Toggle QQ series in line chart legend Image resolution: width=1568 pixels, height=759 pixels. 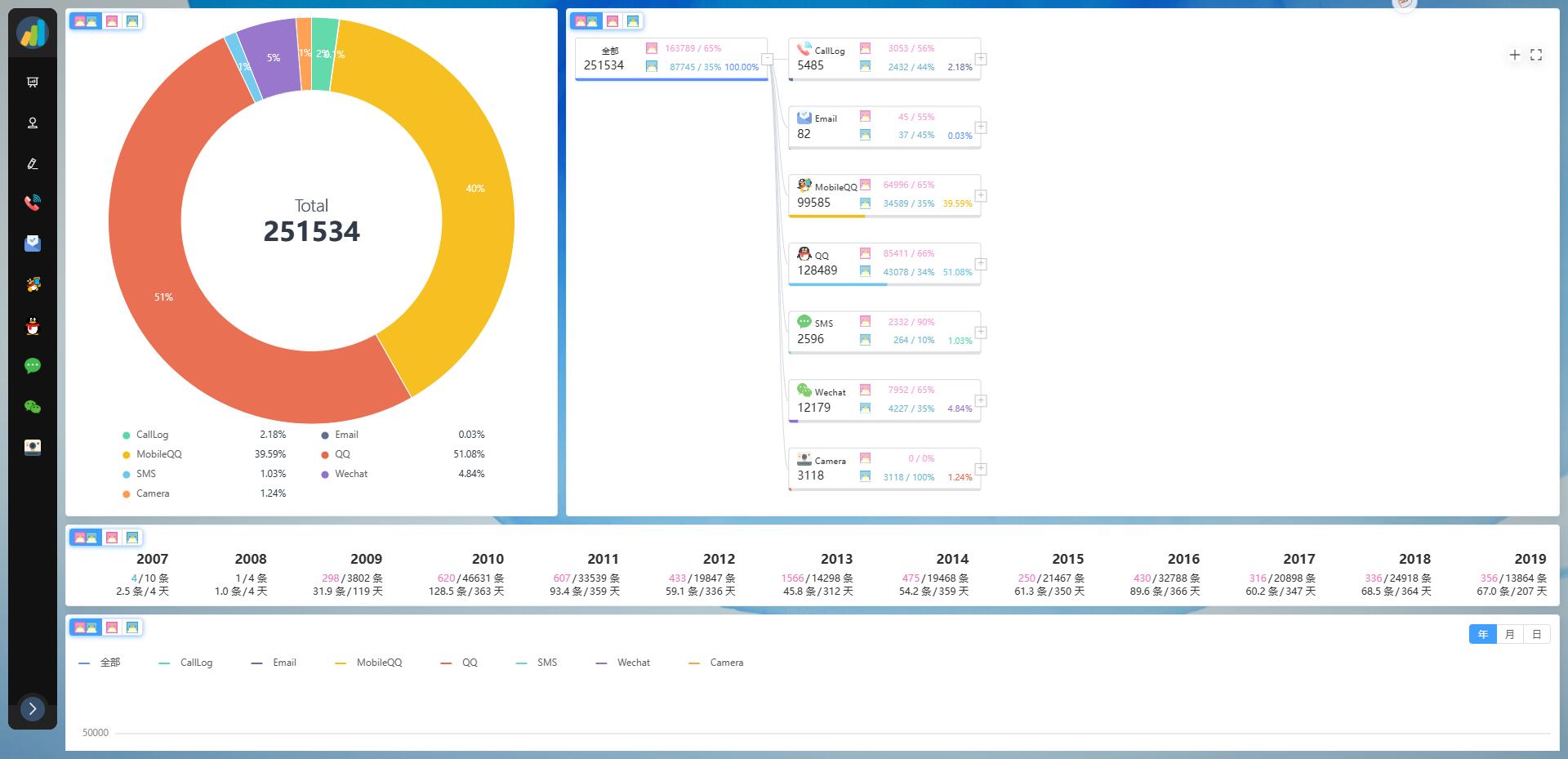(x=459, y=663)
